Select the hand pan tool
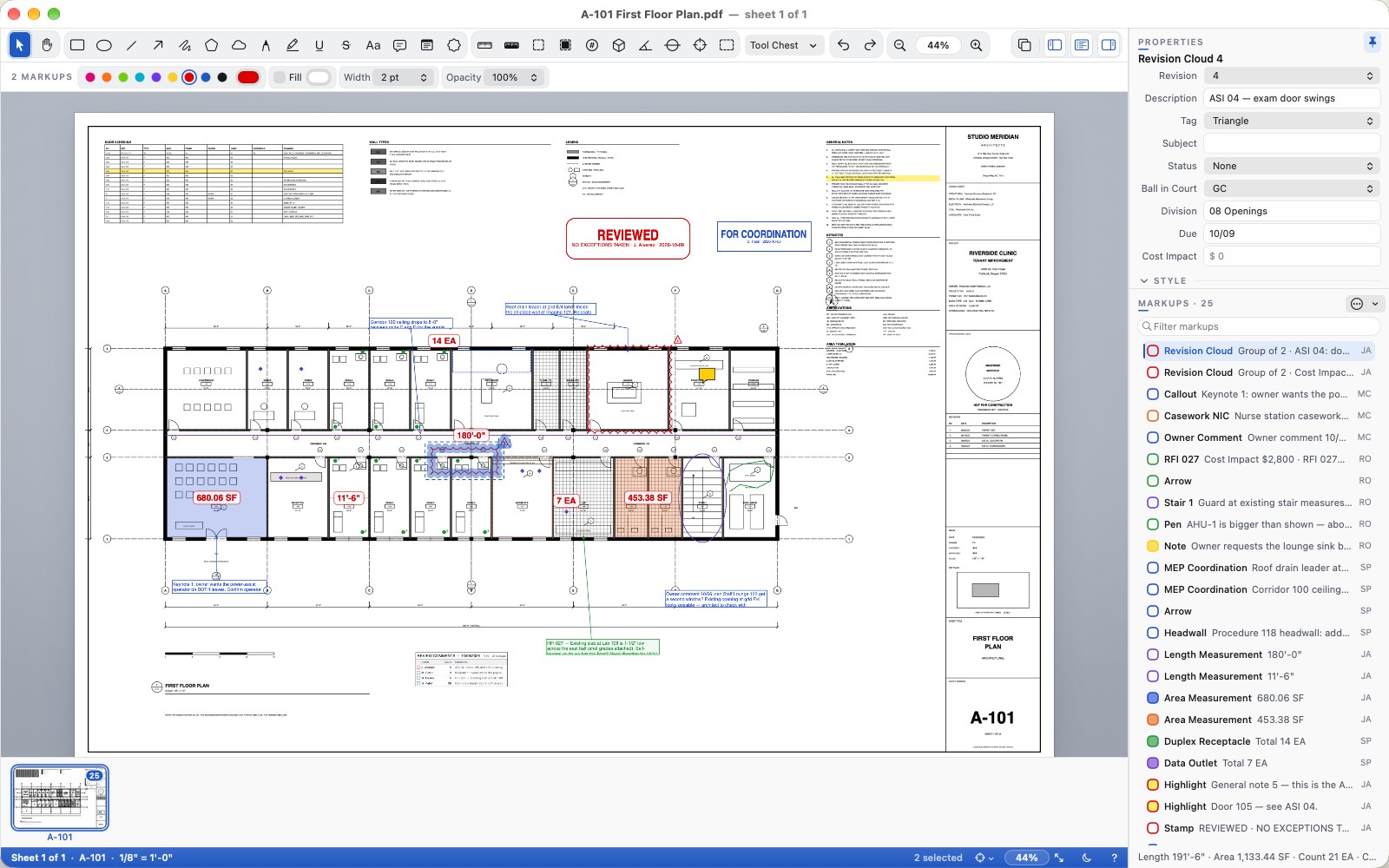Image resolution: width=1389 pixels, height=868 pixels. coord(47,45)
